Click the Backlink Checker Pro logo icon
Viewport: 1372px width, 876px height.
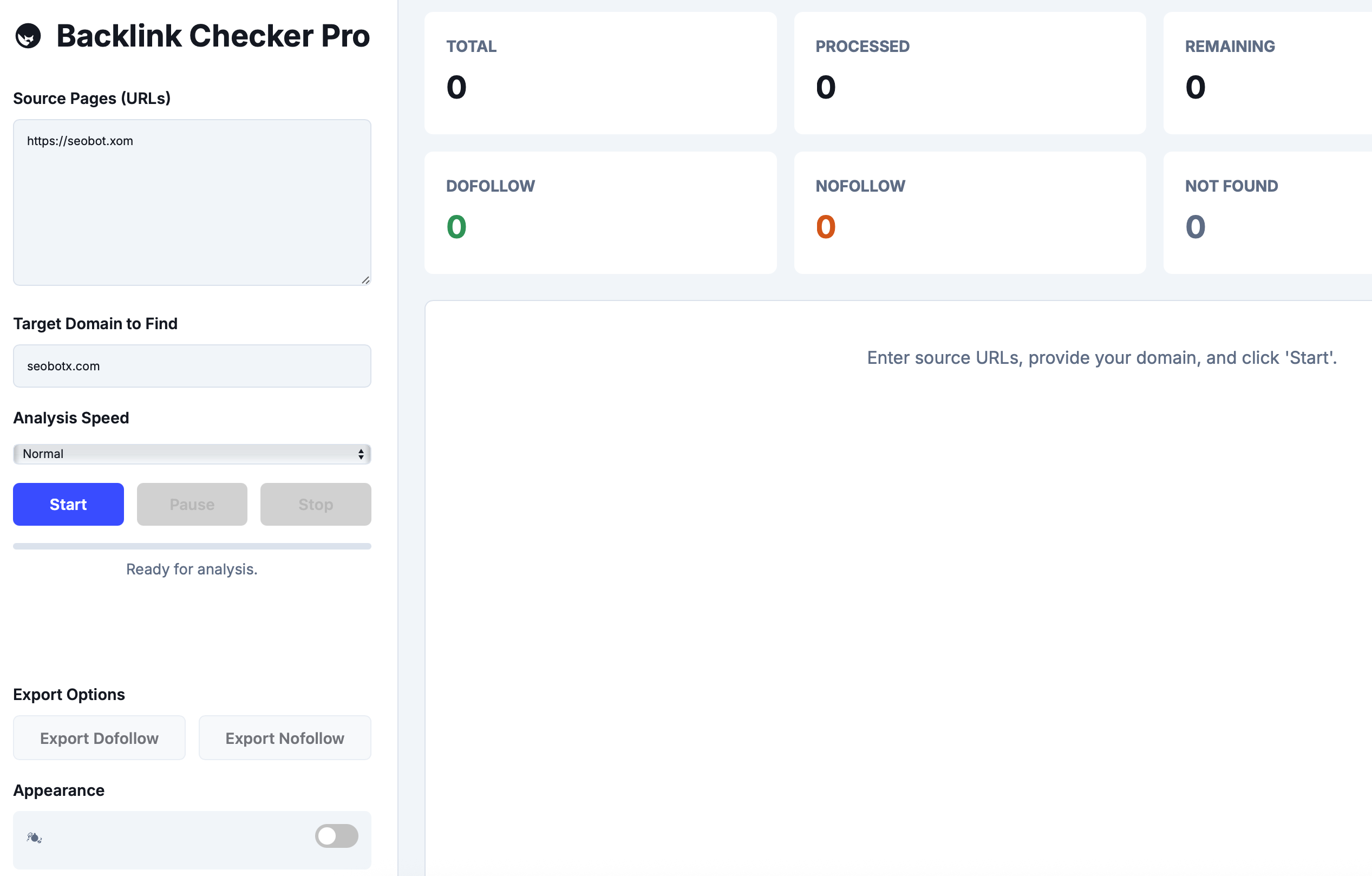coord(28,36)
